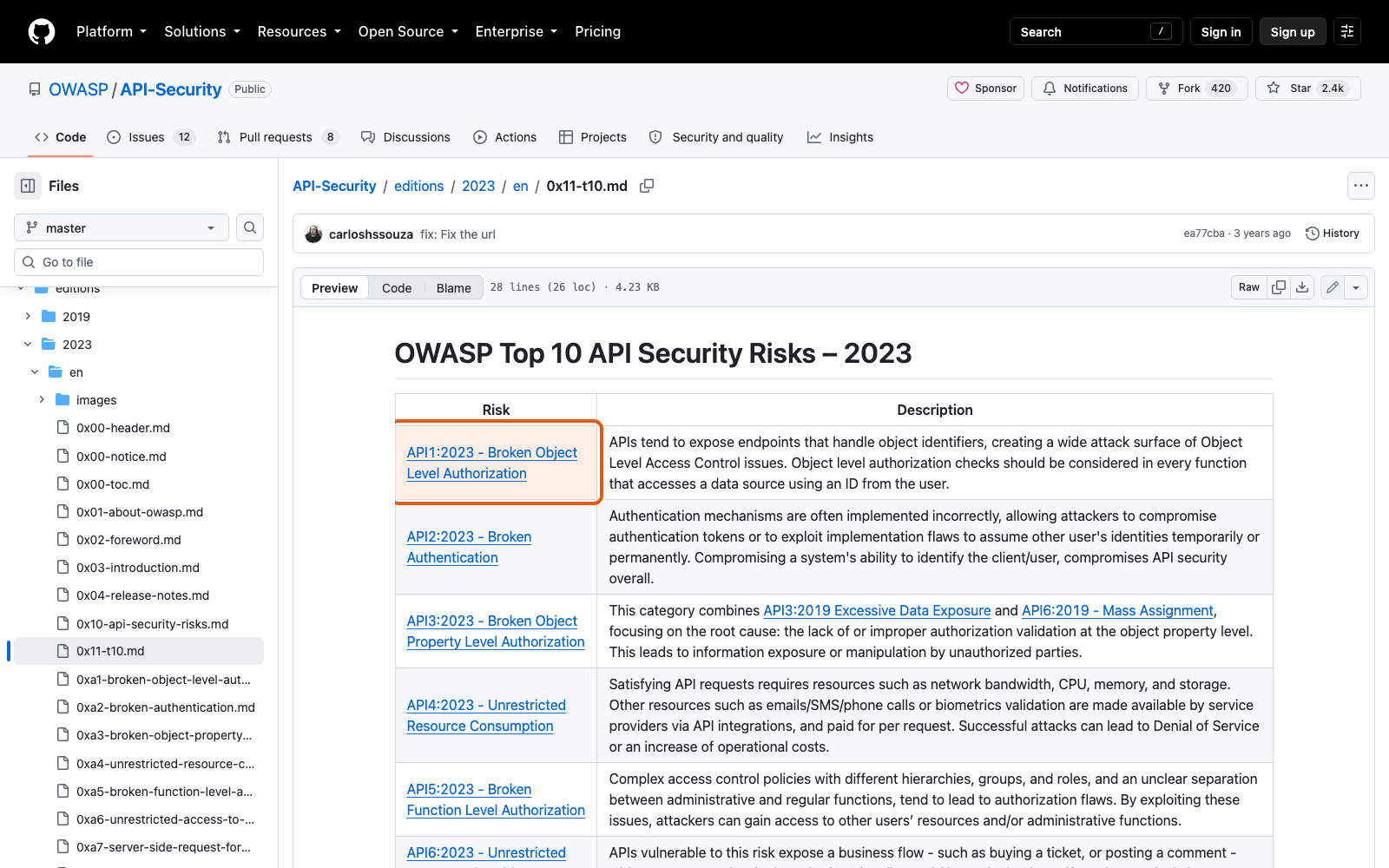
Task: Open the Issues tab
Action: [x=150, y=137]
